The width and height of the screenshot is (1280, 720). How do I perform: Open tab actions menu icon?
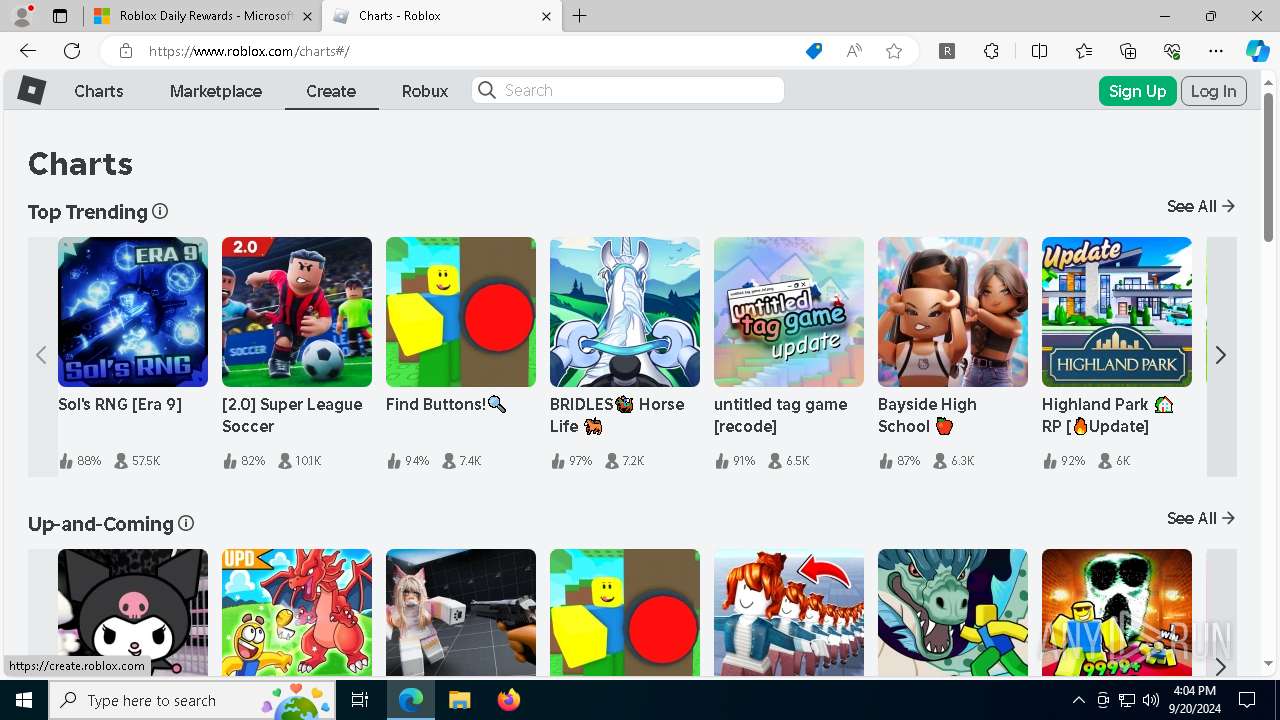point(60,16)
